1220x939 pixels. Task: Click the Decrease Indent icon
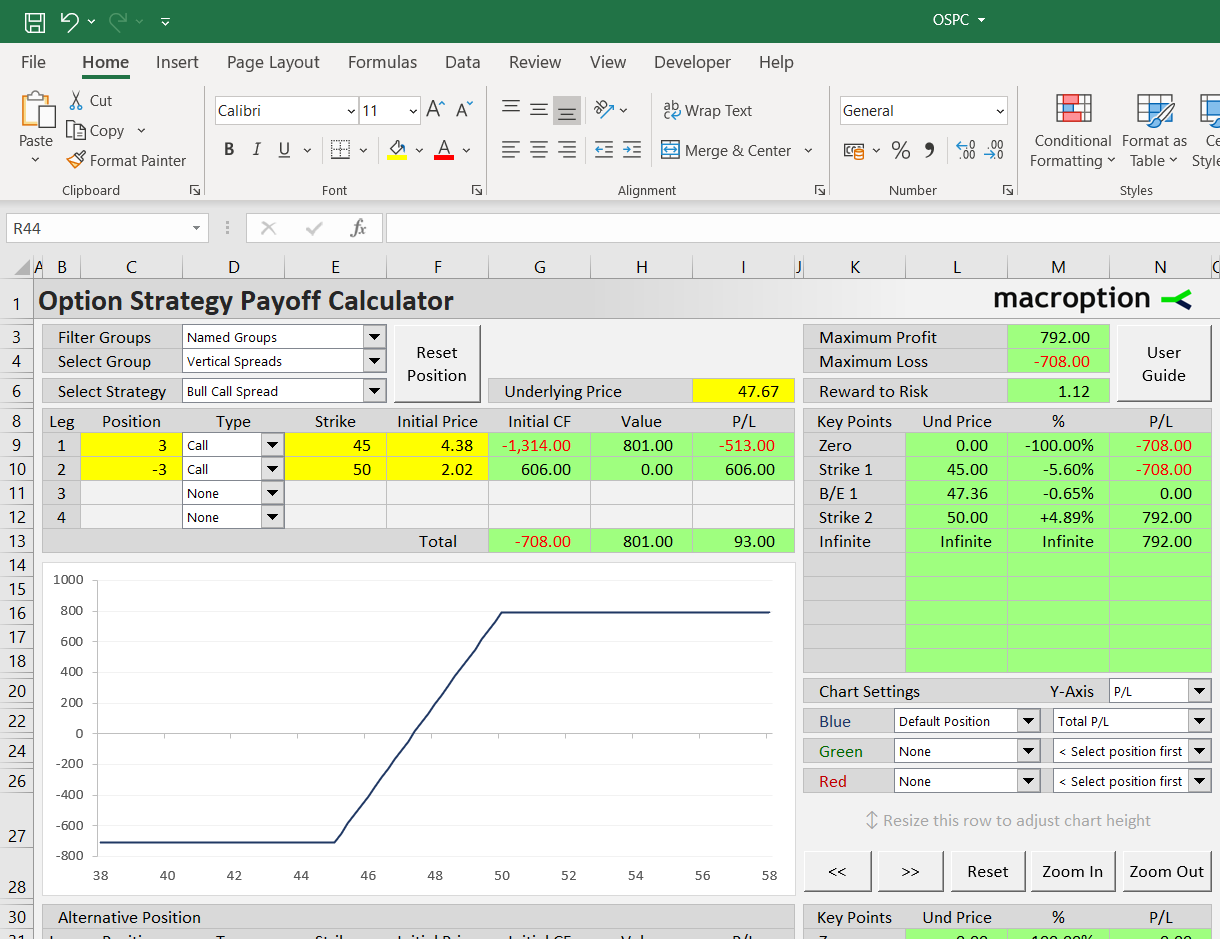coord(604,150)
